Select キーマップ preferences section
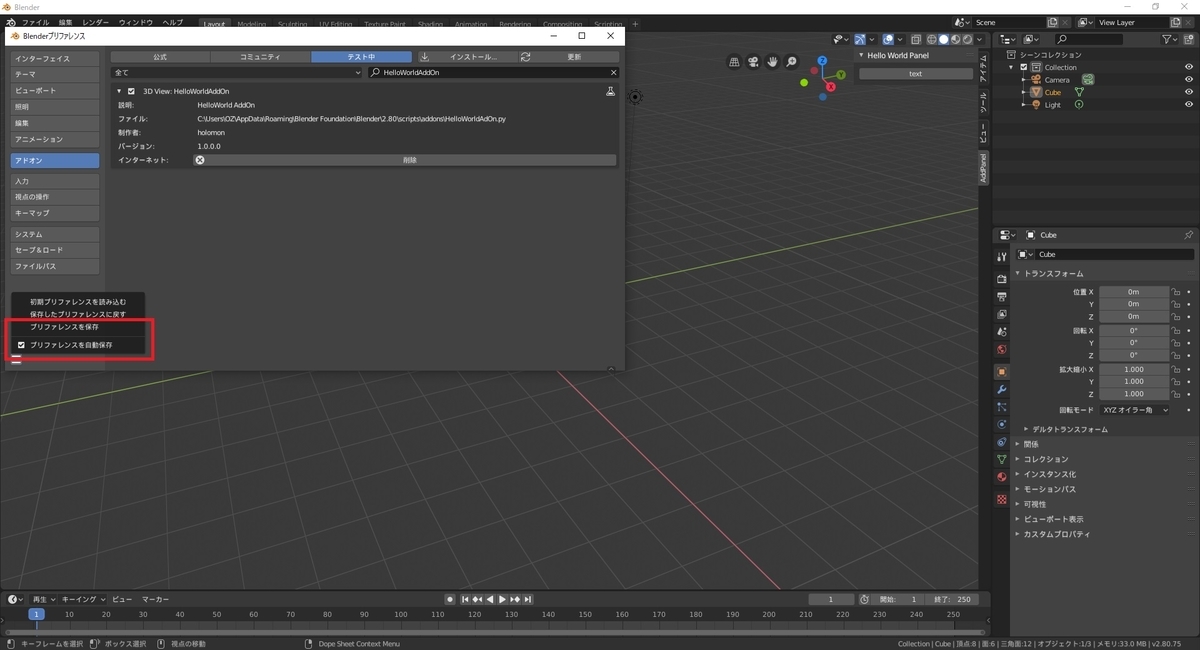This screenshot has width=1200, height=650. coord(55,213)
